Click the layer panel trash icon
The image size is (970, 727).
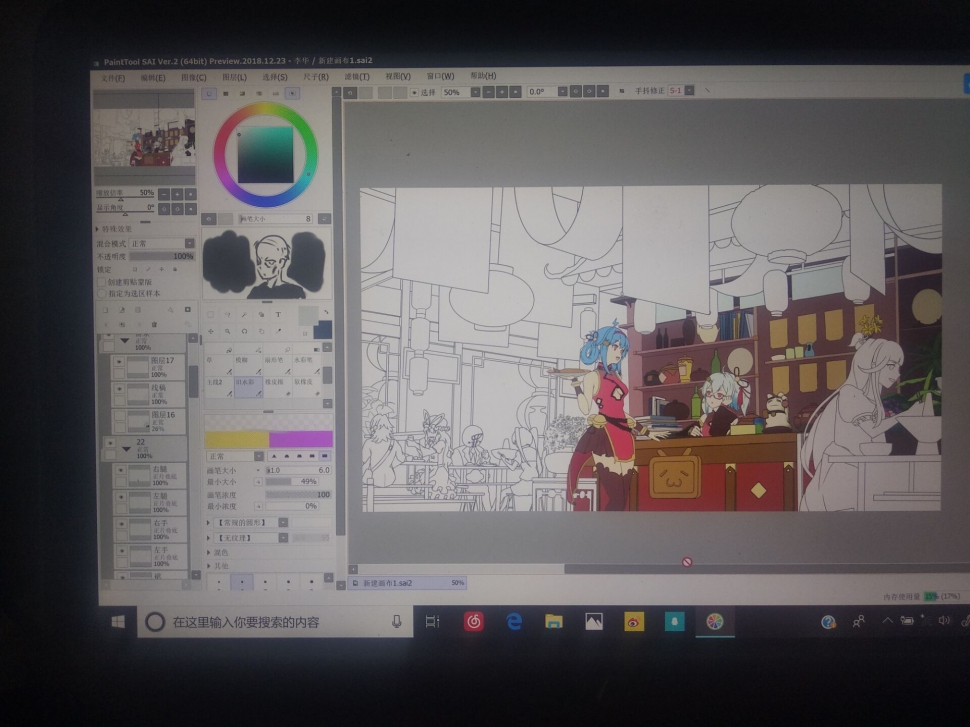154,324
